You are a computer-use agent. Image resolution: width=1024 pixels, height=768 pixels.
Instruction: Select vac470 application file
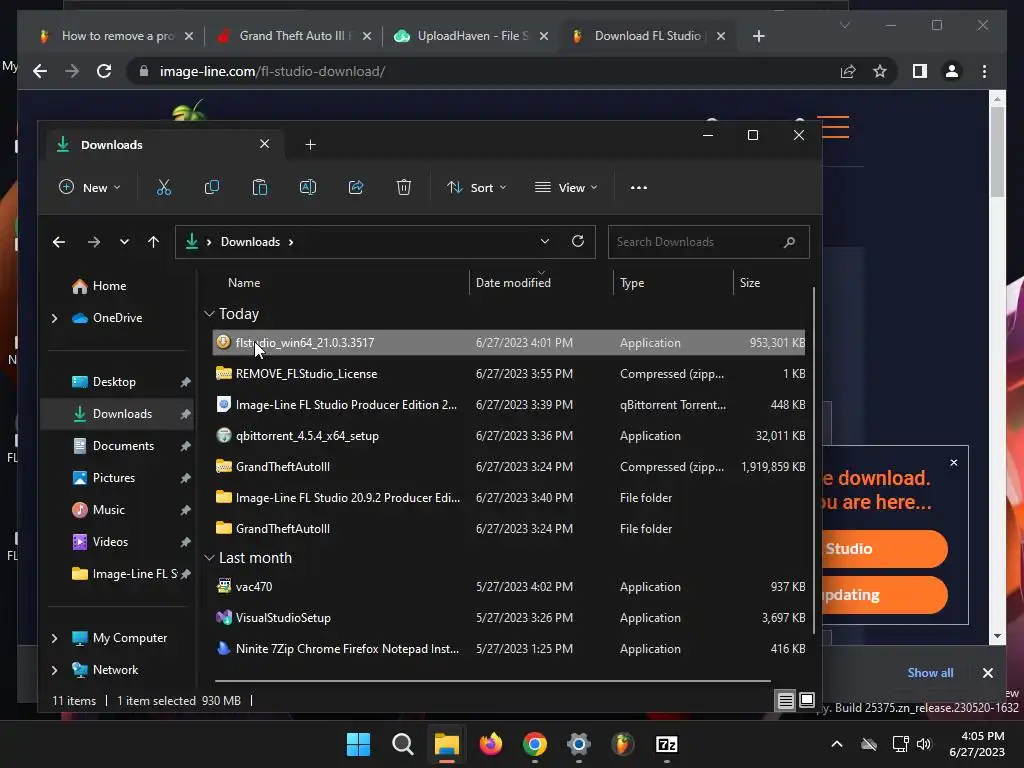pos(510,586)
